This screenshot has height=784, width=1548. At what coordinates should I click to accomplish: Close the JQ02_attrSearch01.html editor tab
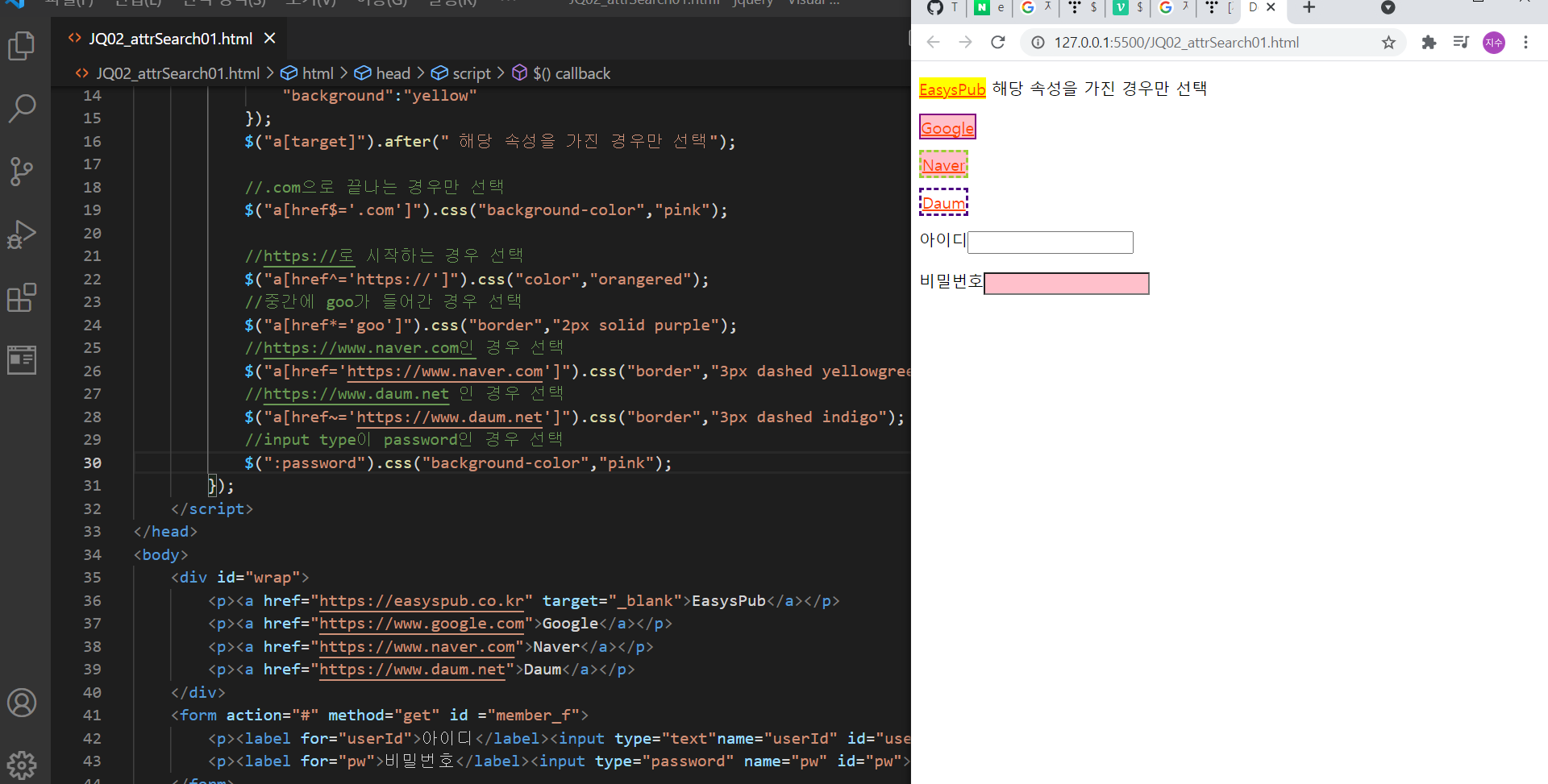tap(270, 39)
